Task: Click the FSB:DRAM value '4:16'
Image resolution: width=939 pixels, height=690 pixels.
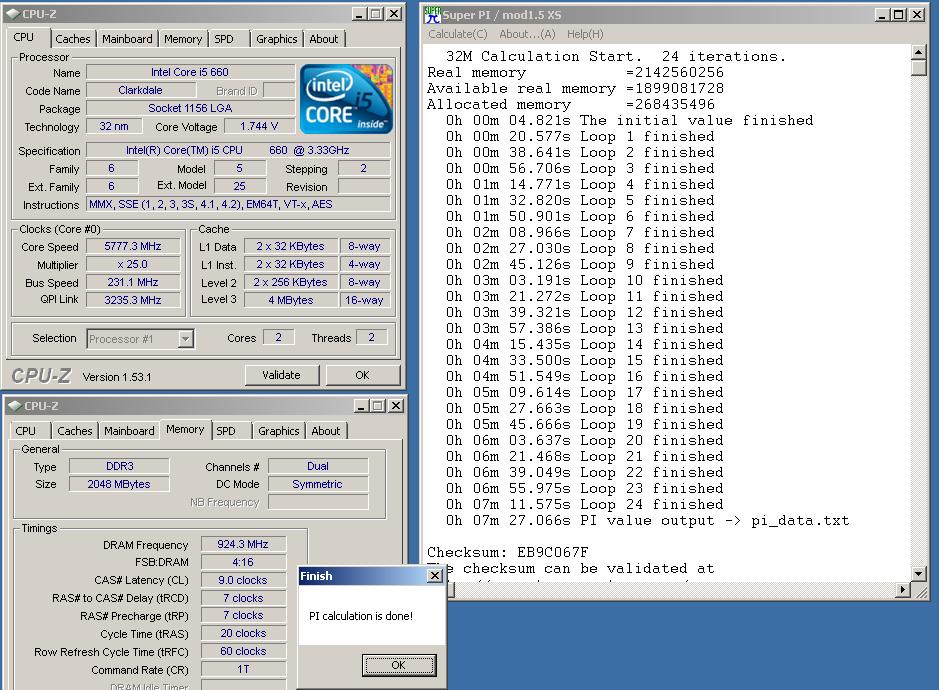Action: [243, 562]
